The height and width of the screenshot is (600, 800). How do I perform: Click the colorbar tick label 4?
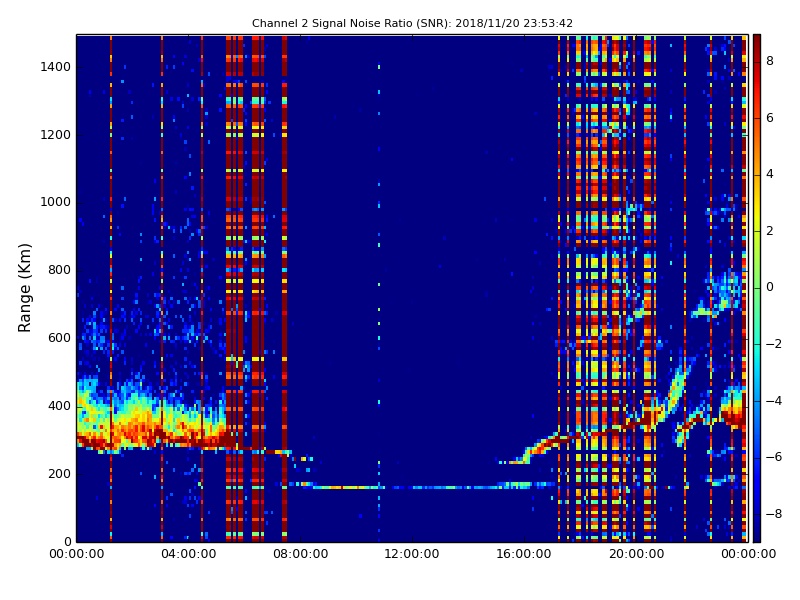pyautogui.click(x=770, y=174)
